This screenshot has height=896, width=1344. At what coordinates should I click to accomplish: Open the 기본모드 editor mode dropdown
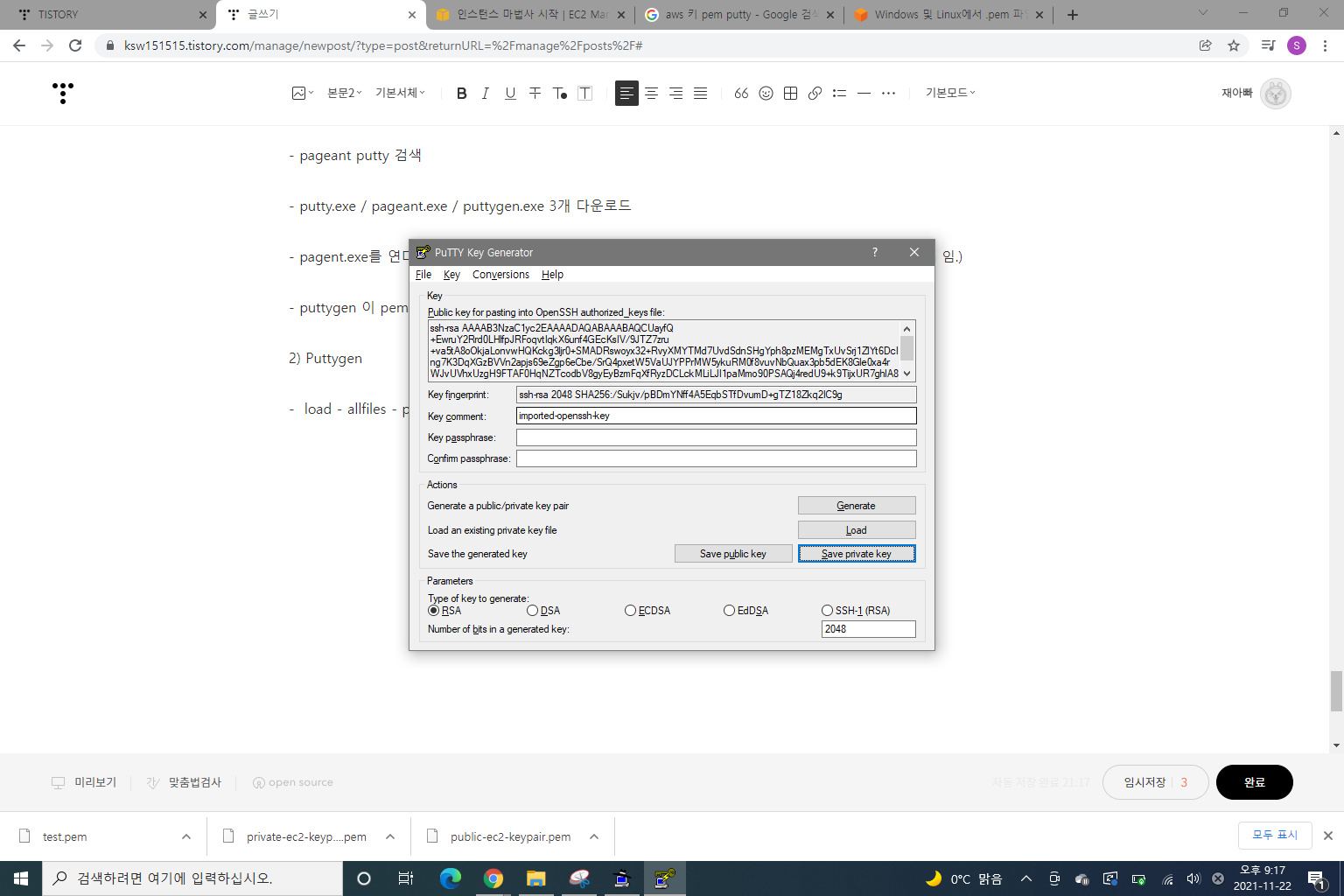pos(950,93)
